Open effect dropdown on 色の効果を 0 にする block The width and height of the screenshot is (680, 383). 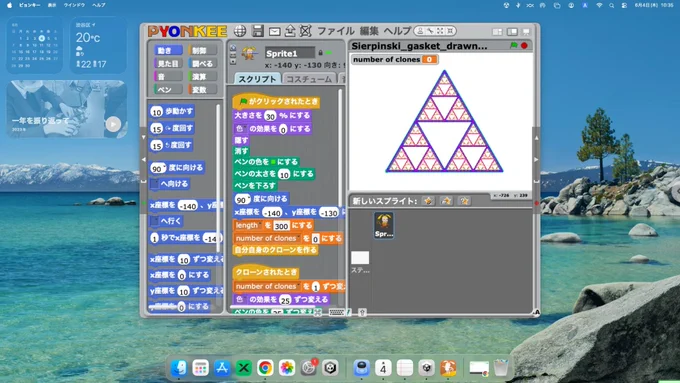pos(240,129)
